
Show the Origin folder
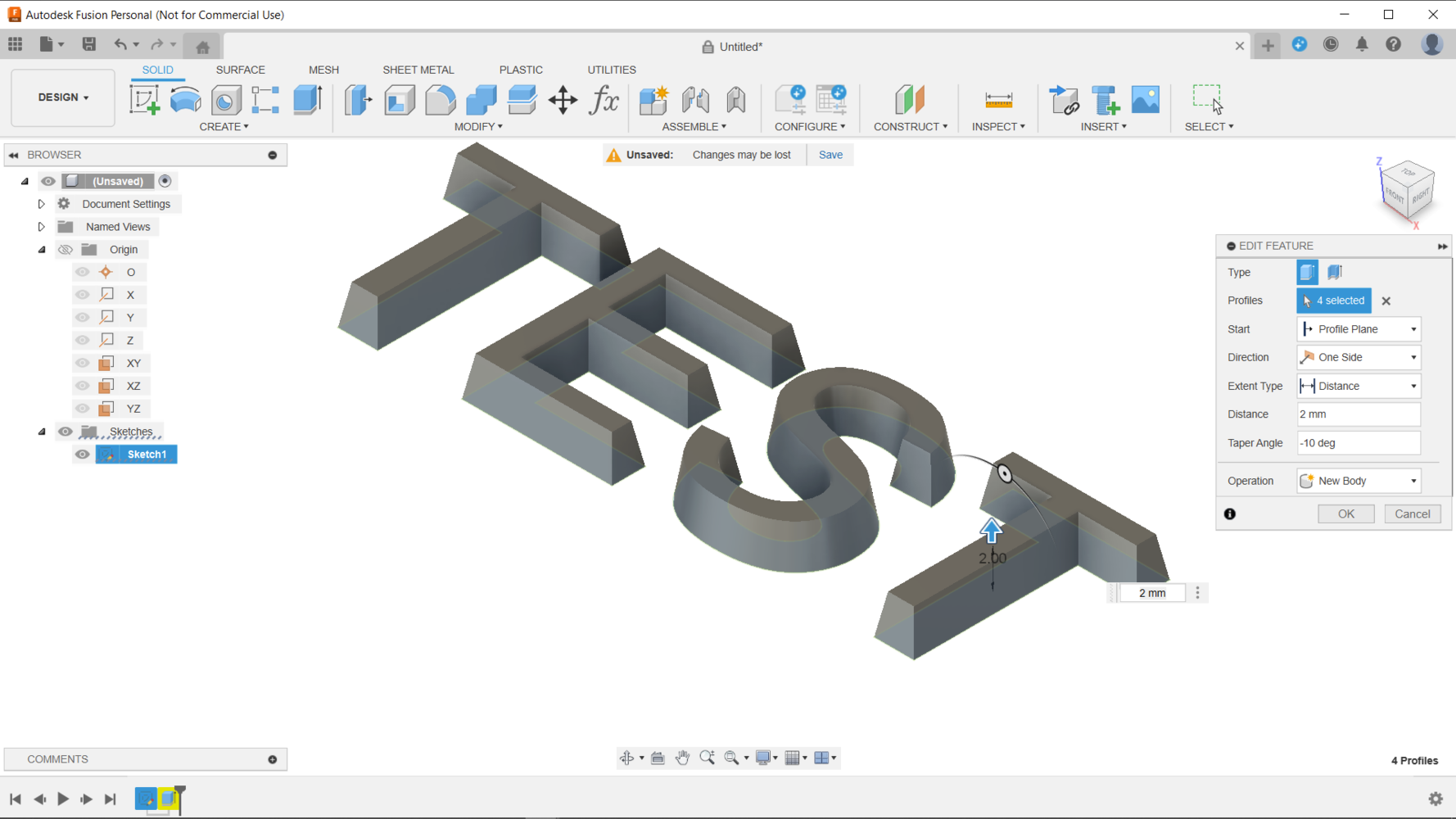pos(66,250)
